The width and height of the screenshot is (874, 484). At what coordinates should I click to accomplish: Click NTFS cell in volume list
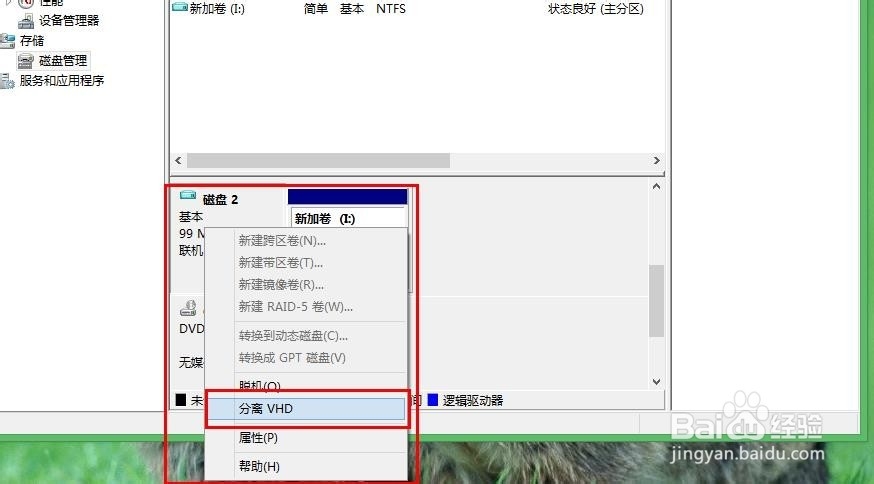391,9
